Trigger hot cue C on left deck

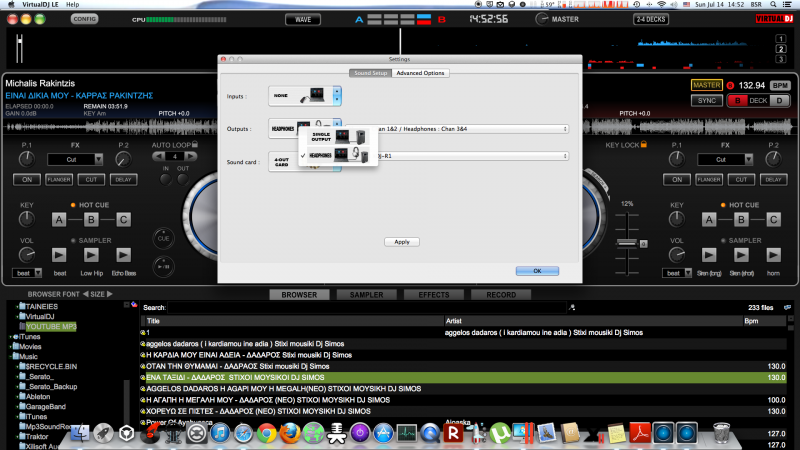(x=123, y=220)
